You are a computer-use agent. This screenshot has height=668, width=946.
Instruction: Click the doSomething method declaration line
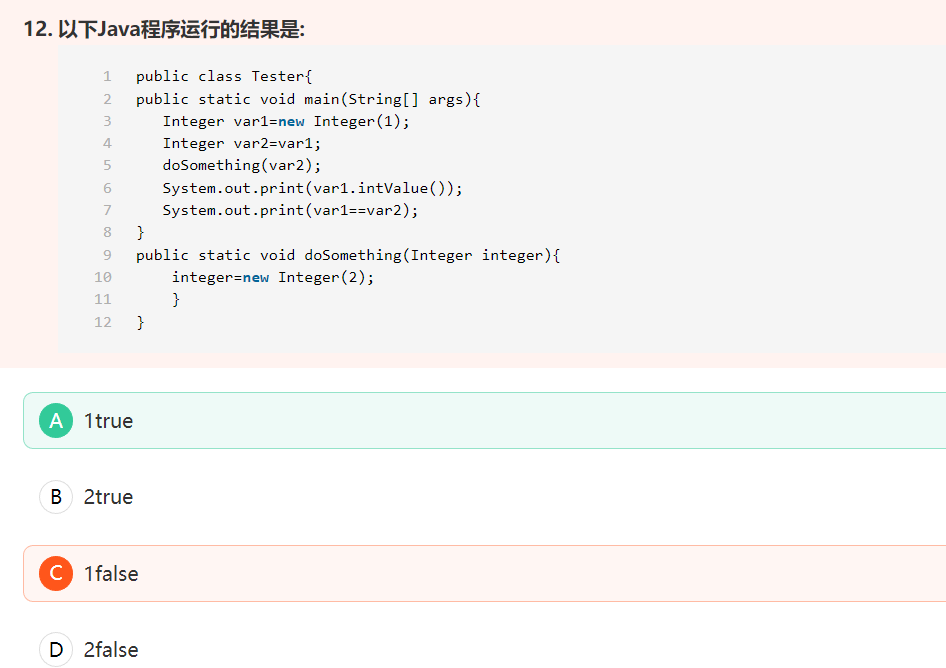click(x=348, y=255)
